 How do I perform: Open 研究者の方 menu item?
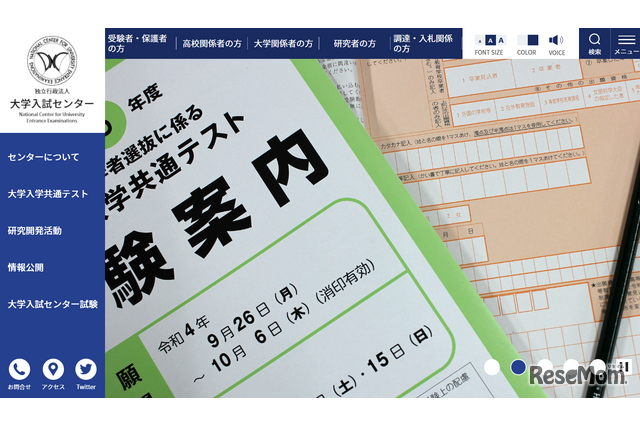coord(354,44)
